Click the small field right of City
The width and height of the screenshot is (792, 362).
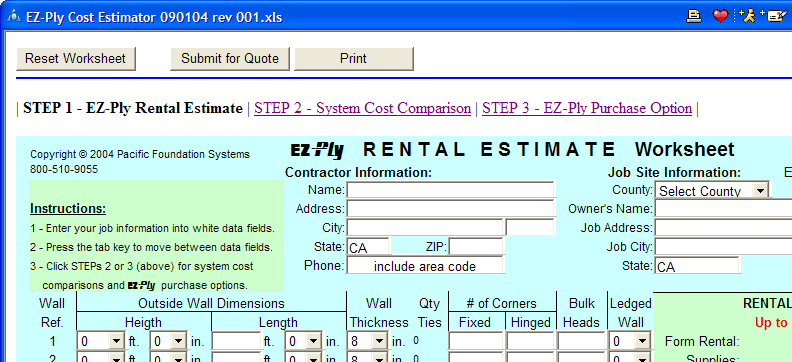click(x=530, y=227)
